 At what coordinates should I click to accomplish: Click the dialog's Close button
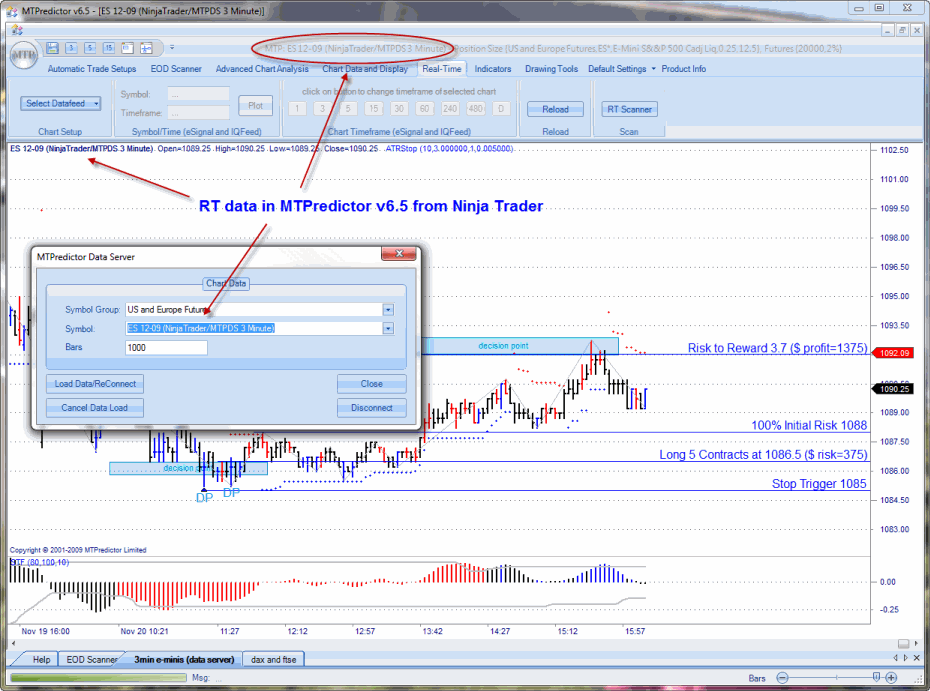coord(372,384)
